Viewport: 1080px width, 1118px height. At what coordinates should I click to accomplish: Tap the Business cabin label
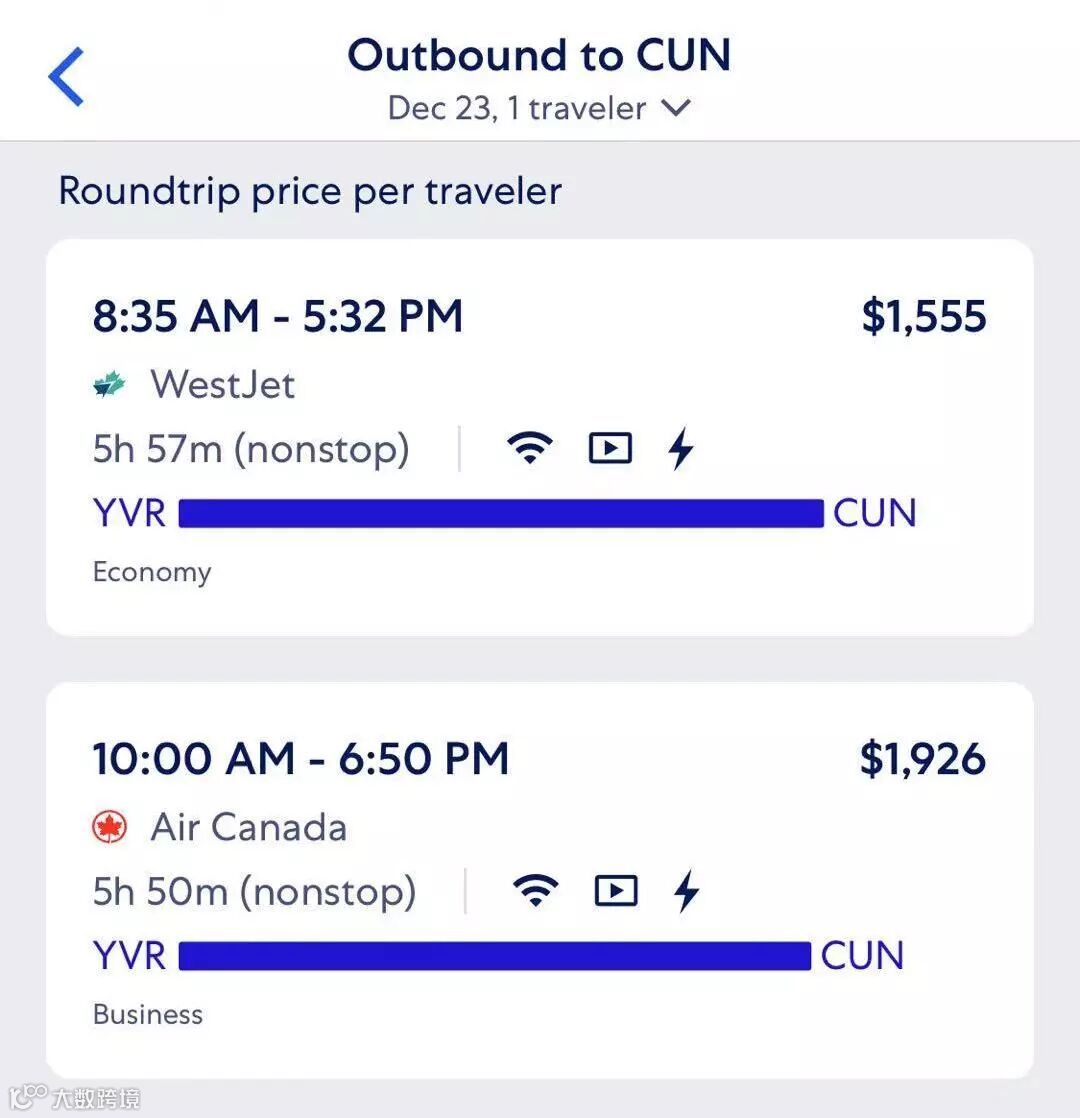pos(148,1014)
